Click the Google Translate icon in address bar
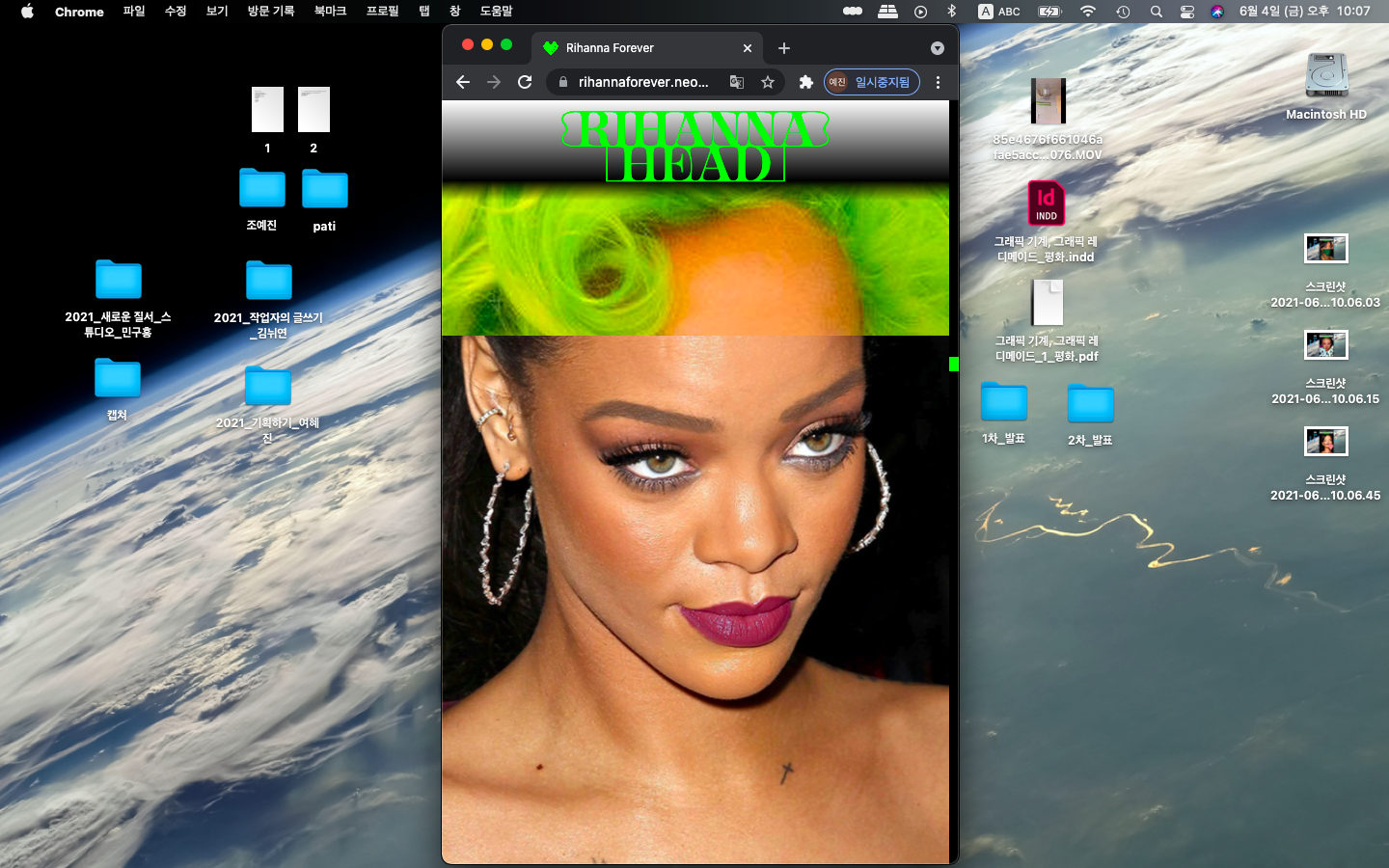This screenshot has width=1389, height=868. (737, 82)
